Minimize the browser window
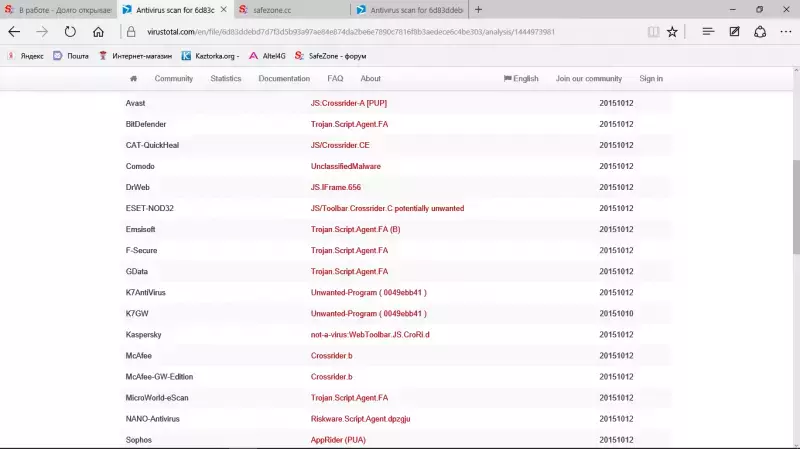This screenshot has width=800, height=449. (733, 10)
